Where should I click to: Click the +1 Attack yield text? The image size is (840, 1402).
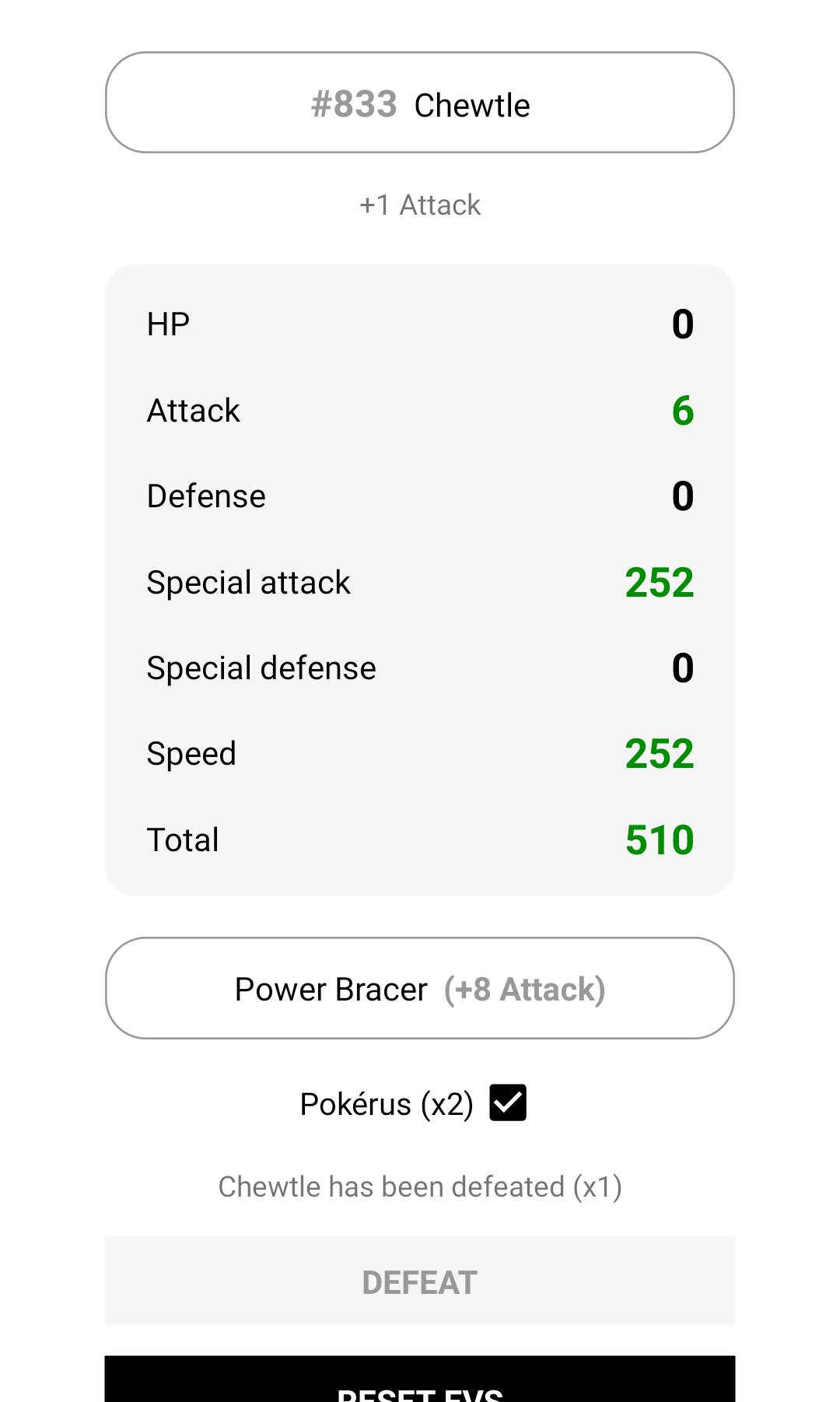coord(420,205)
